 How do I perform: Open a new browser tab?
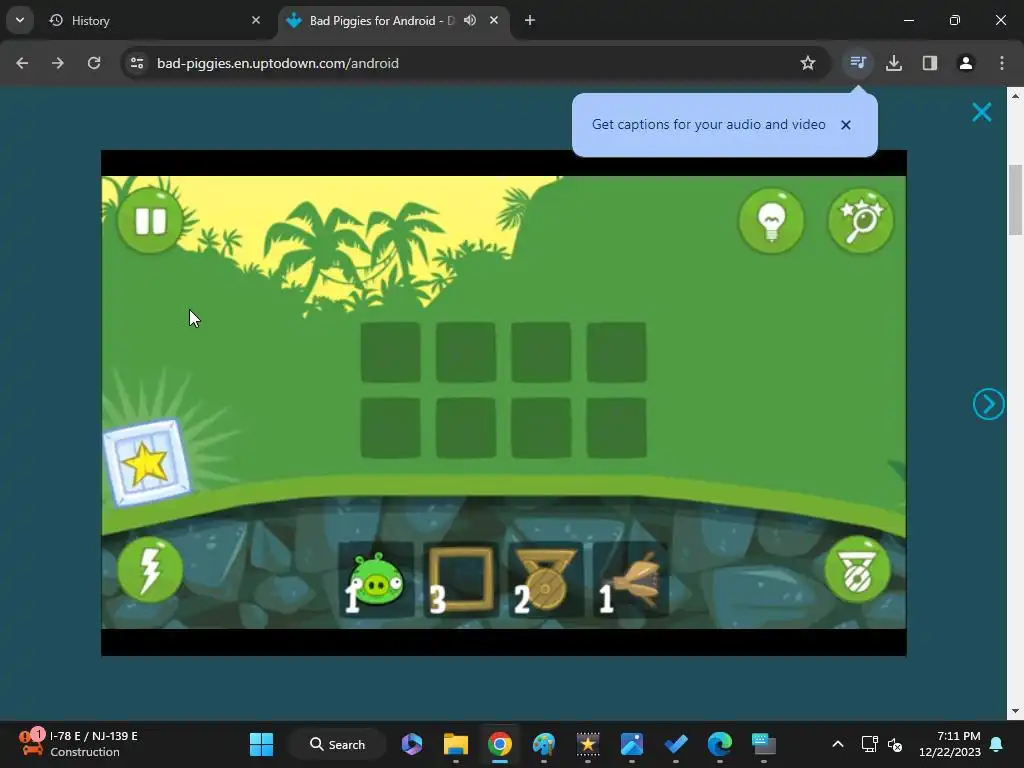click(530, 20)
